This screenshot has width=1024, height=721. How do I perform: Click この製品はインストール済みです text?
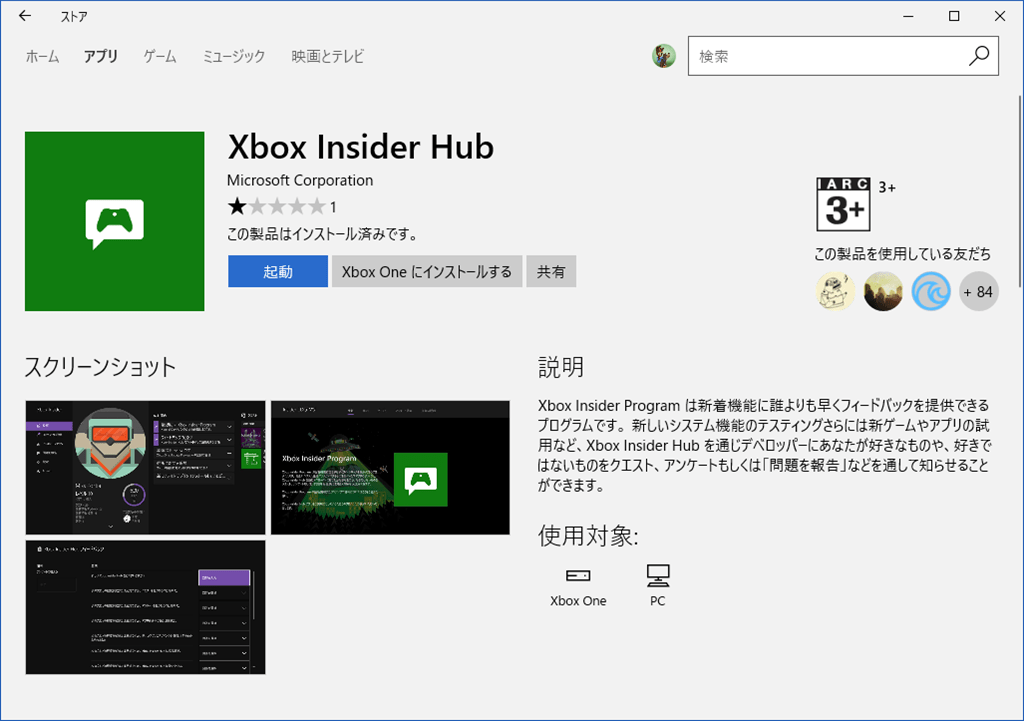pos(323,234)
